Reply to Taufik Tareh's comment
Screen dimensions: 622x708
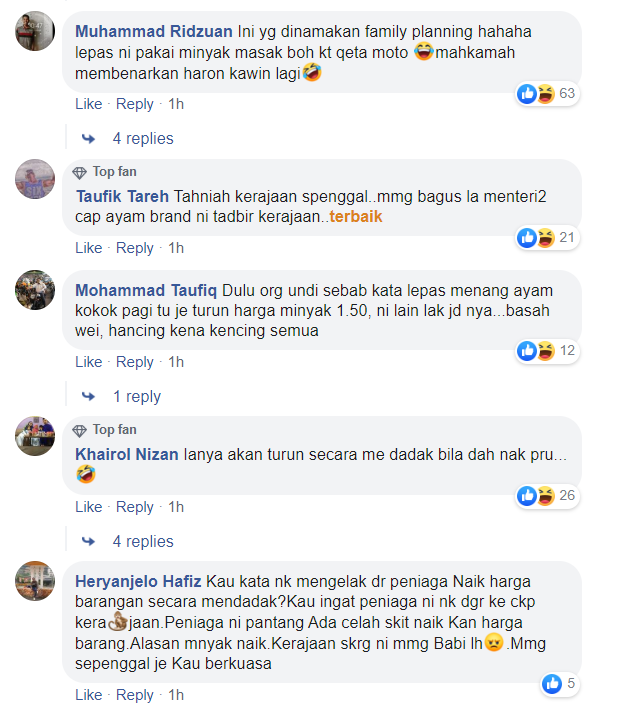point(135,248)
